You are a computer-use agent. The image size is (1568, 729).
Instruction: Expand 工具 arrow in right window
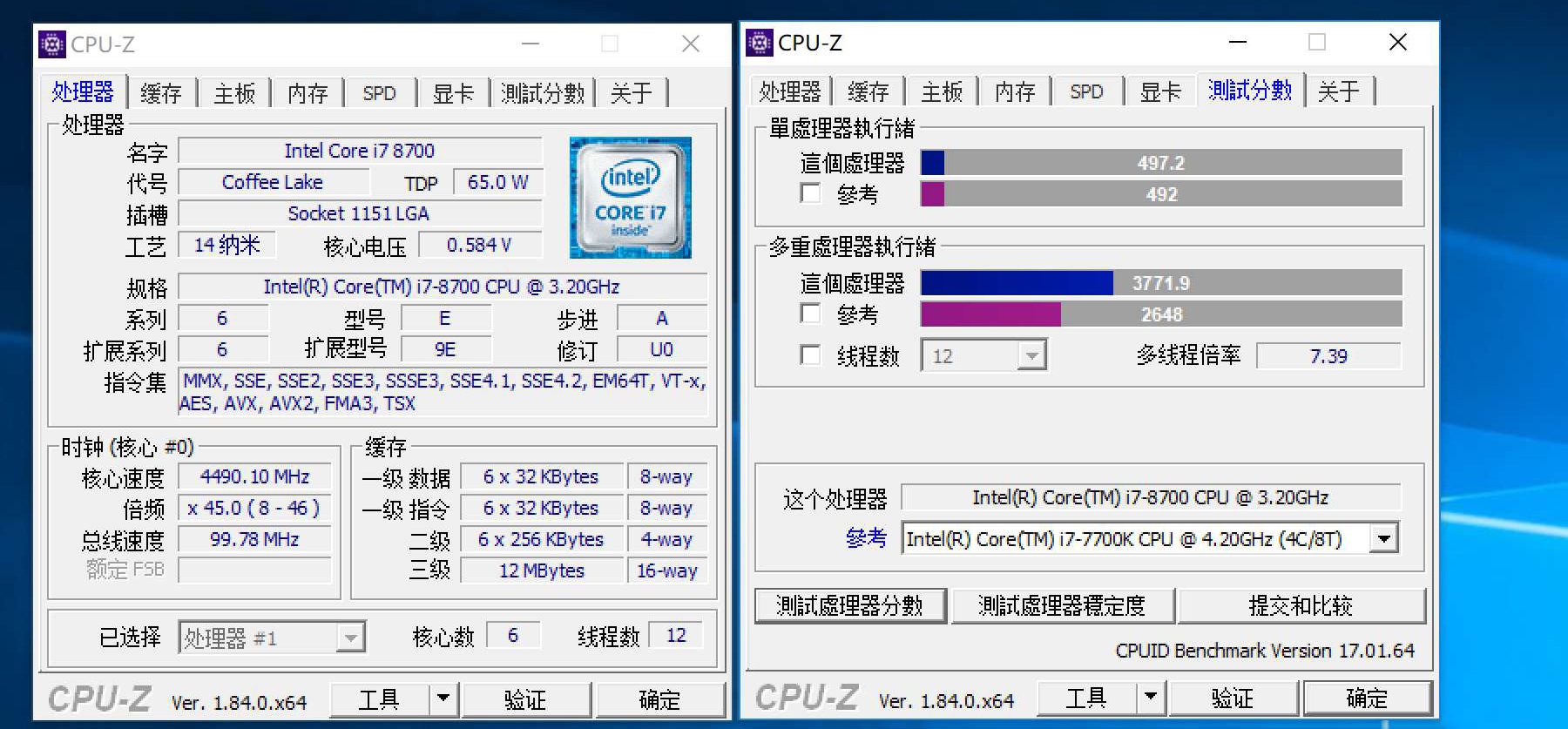click(1151, 697)
